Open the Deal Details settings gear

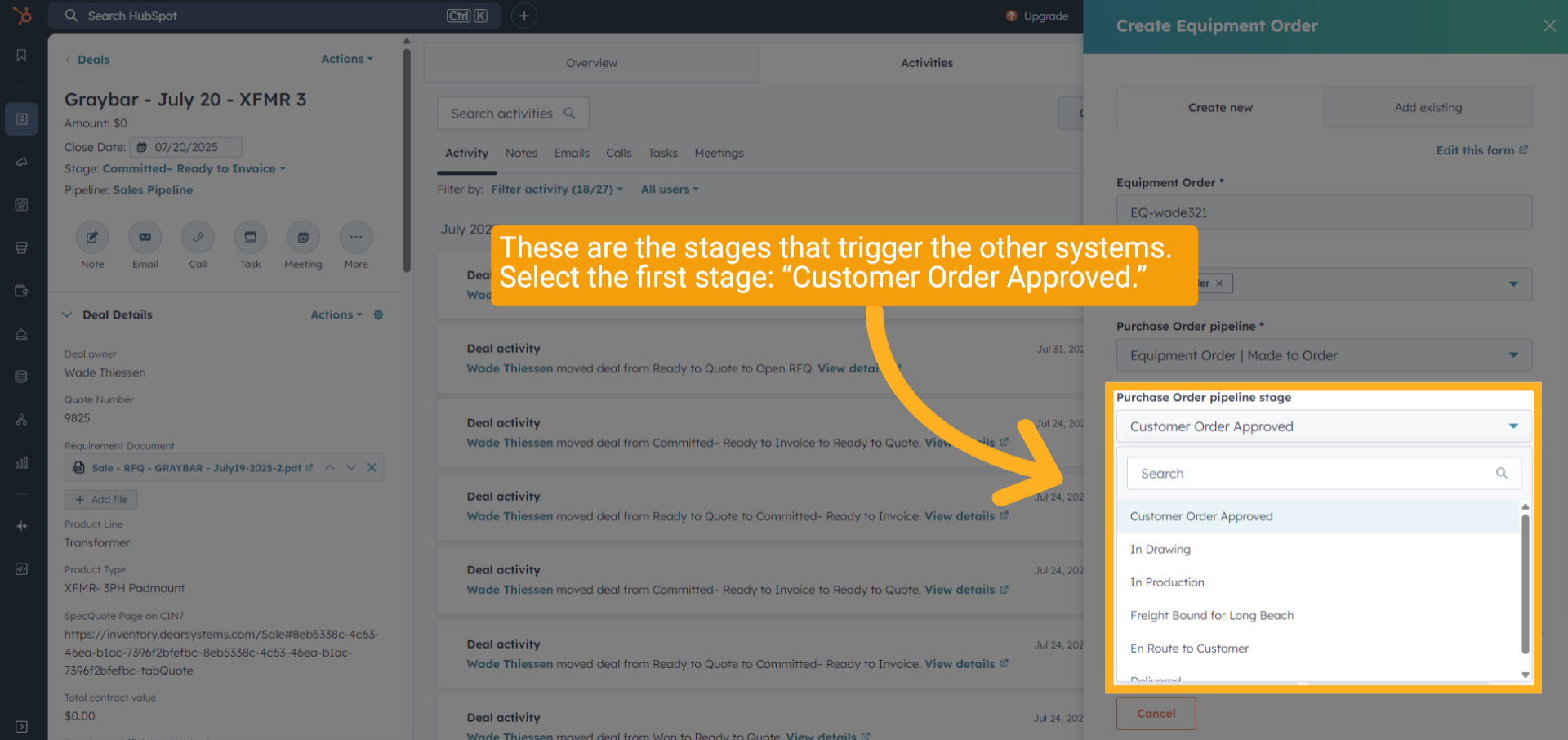point(378,314)
